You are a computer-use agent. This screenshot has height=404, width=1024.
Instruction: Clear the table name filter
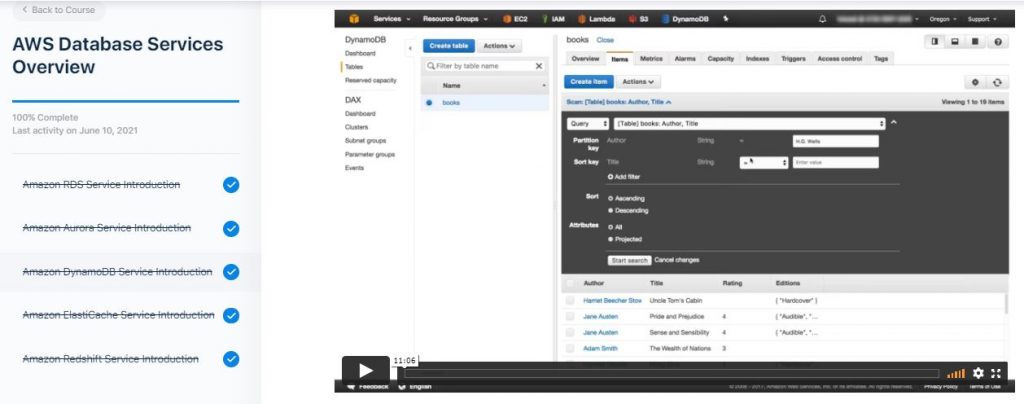pyautogui.click(x=539, y=66)
